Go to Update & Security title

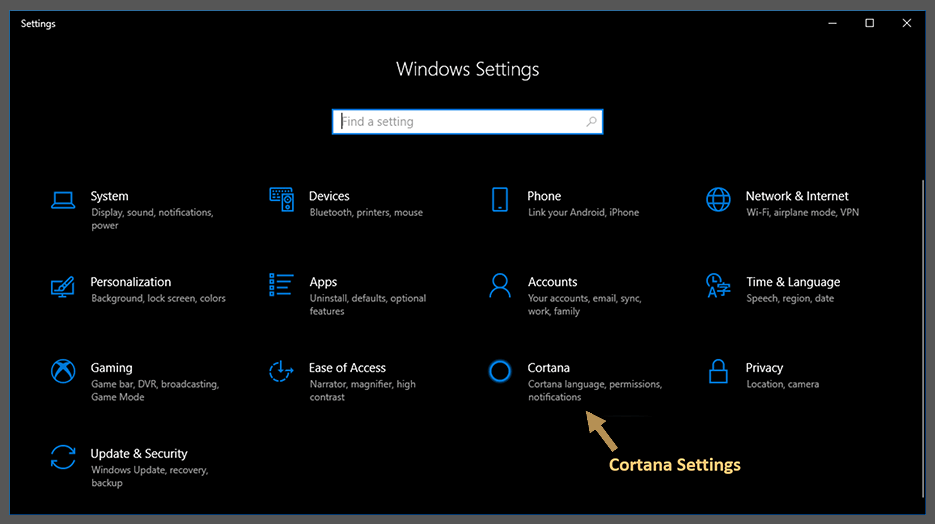pyautogui.click(x=139, y=454)
